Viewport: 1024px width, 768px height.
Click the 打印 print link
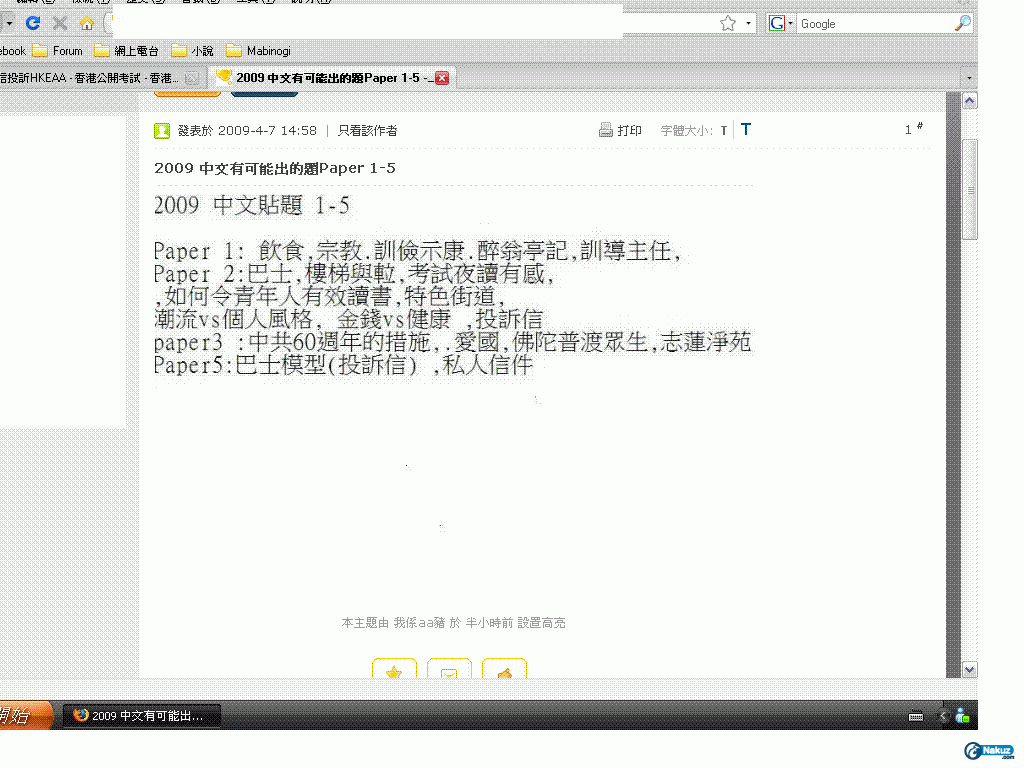630,131
